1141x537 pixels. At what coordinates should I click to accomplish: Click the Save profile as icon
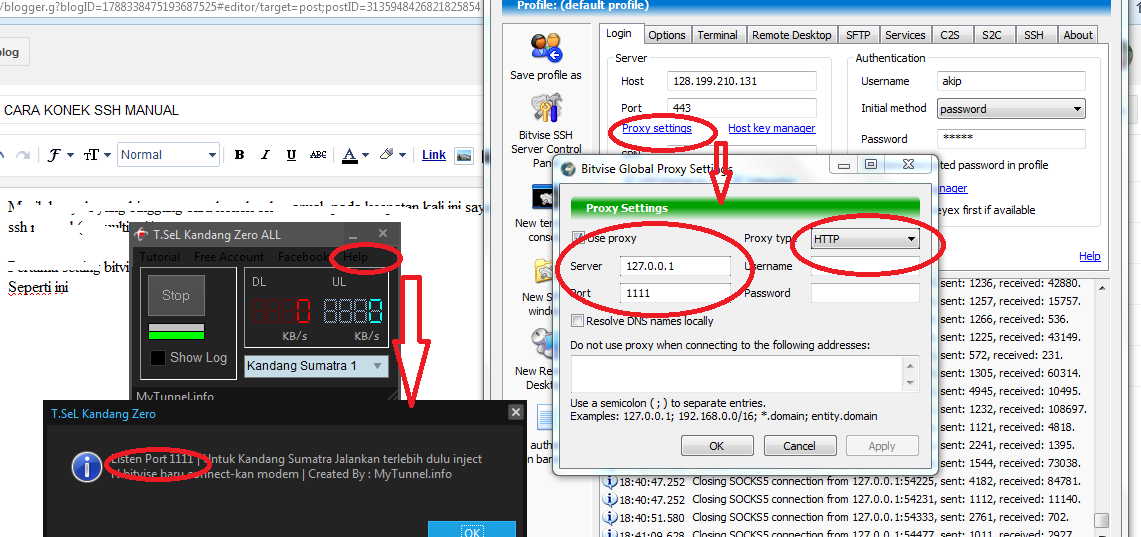(x=546, y=49)
